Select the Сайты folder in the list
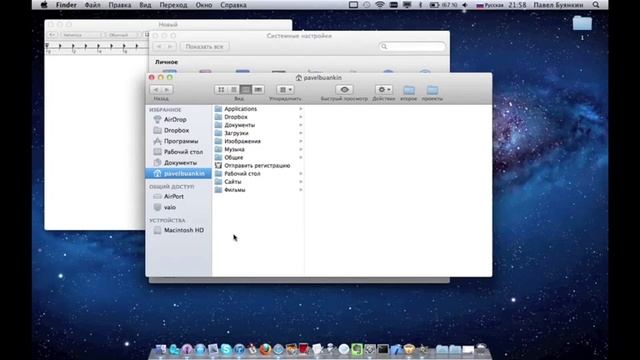This screenshot has height=360, width=640. [x=258, y=182]
